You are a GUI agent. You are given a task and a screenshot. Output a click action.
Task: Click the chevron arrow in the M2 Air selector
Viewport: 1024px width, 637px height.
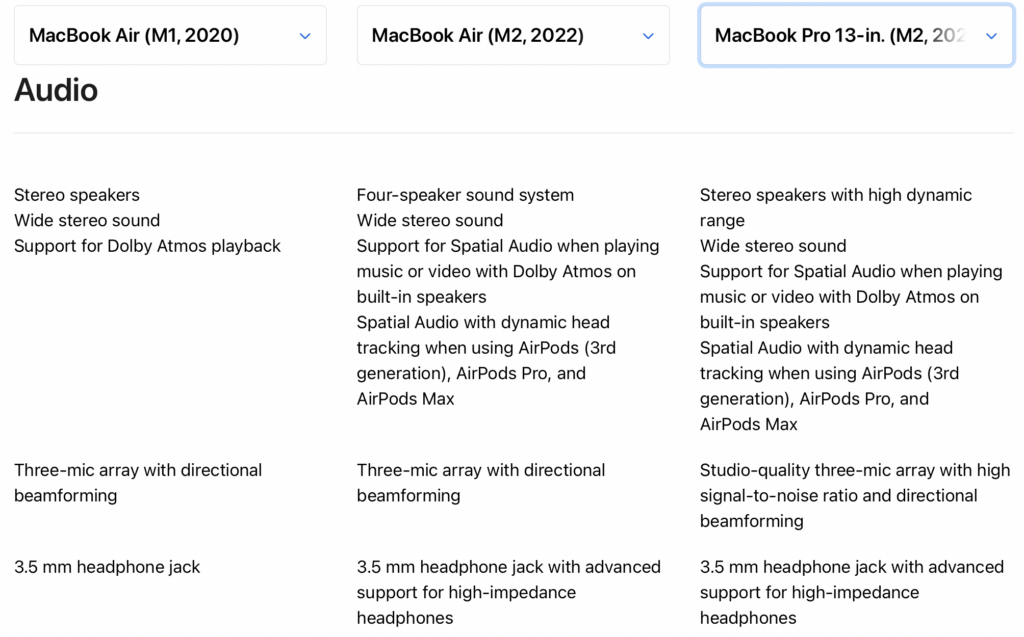648,36
